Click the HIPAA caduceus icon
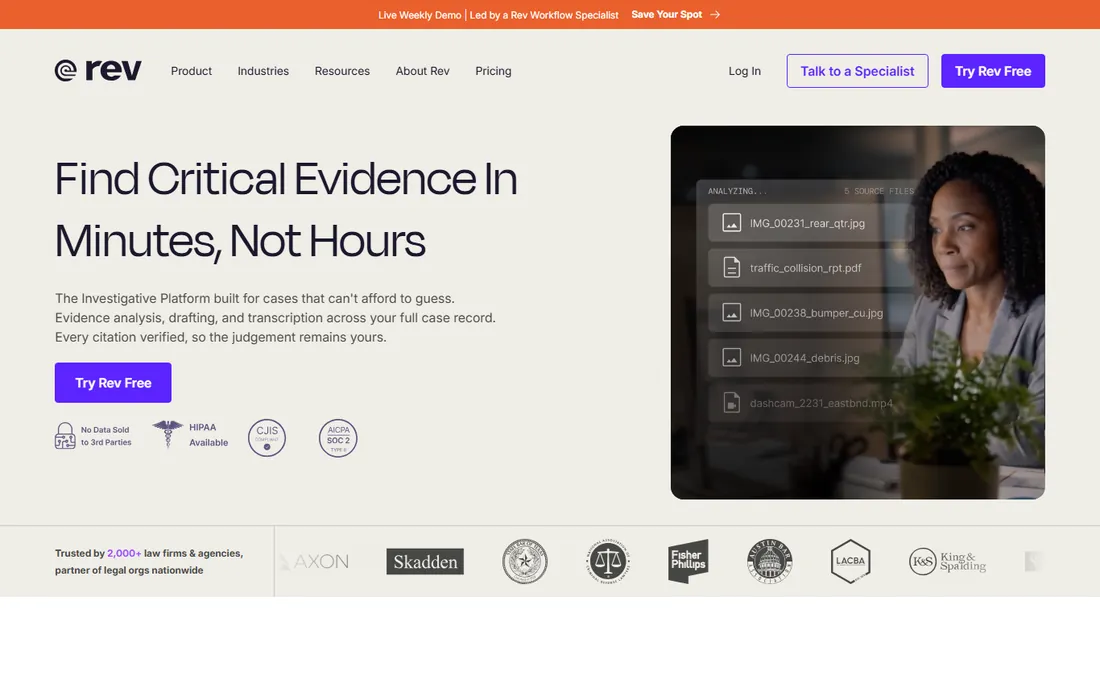This screenshot has width=1100, height=688. coord(168,434)
